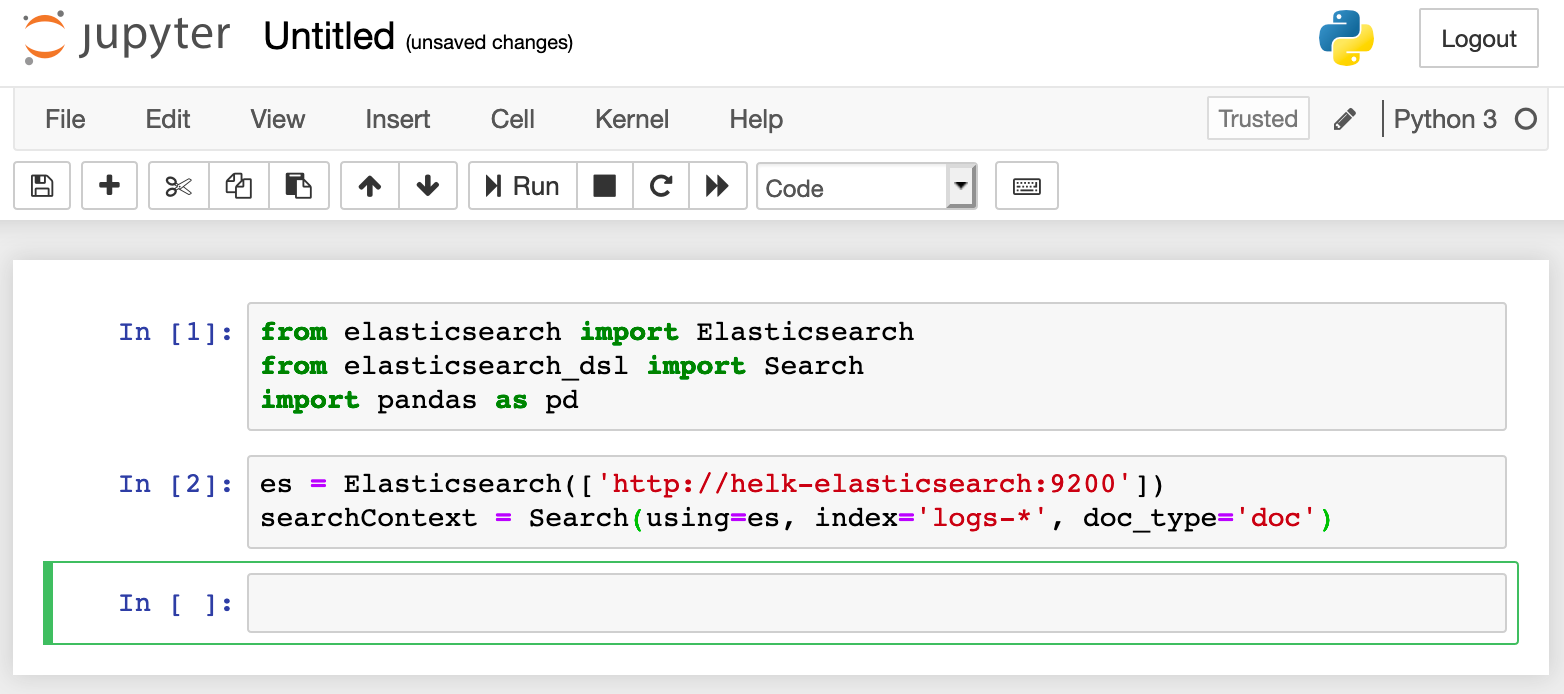Viewport: 1564px width, 694px height.
Task: Restart the kernel
Action: [x=661, y=186]
